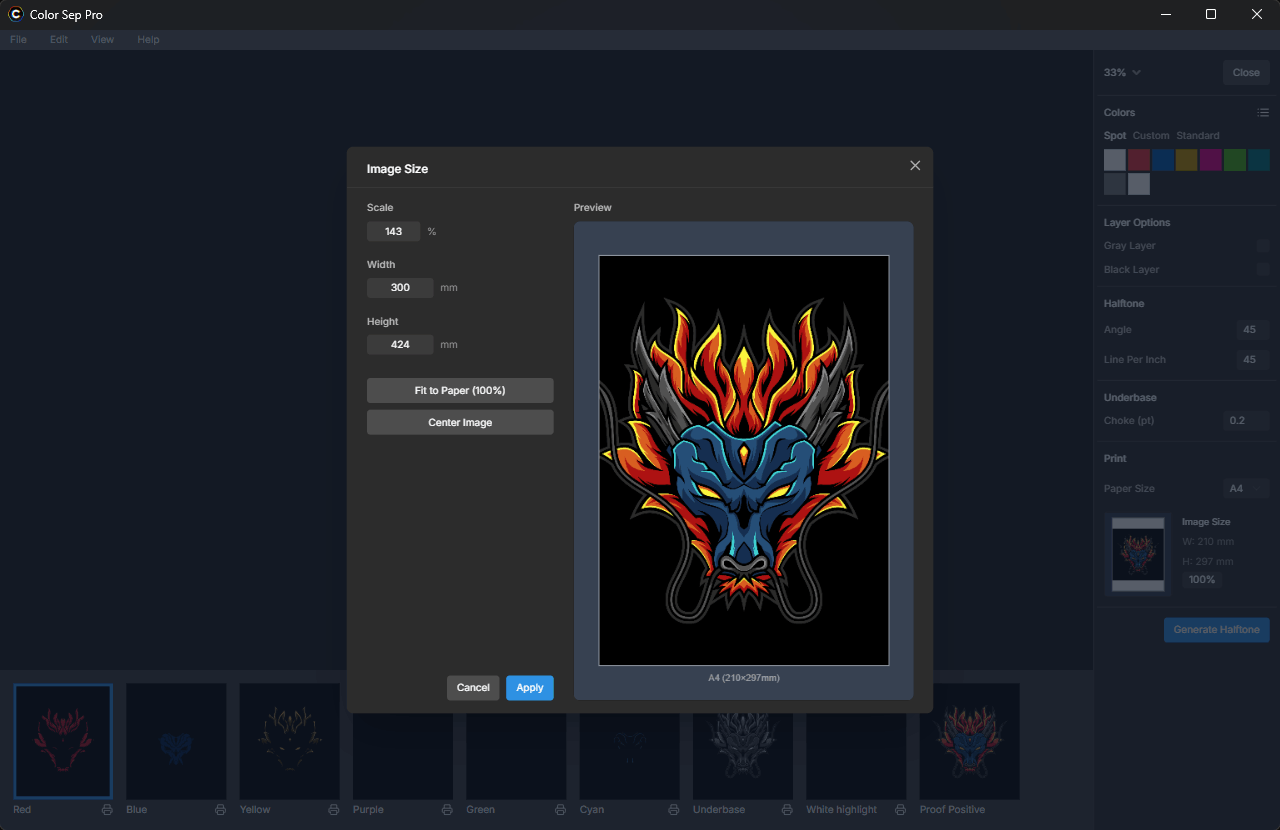The image size is (1280, 830).
Task: Click the Apply button
Action: point(530,688)
